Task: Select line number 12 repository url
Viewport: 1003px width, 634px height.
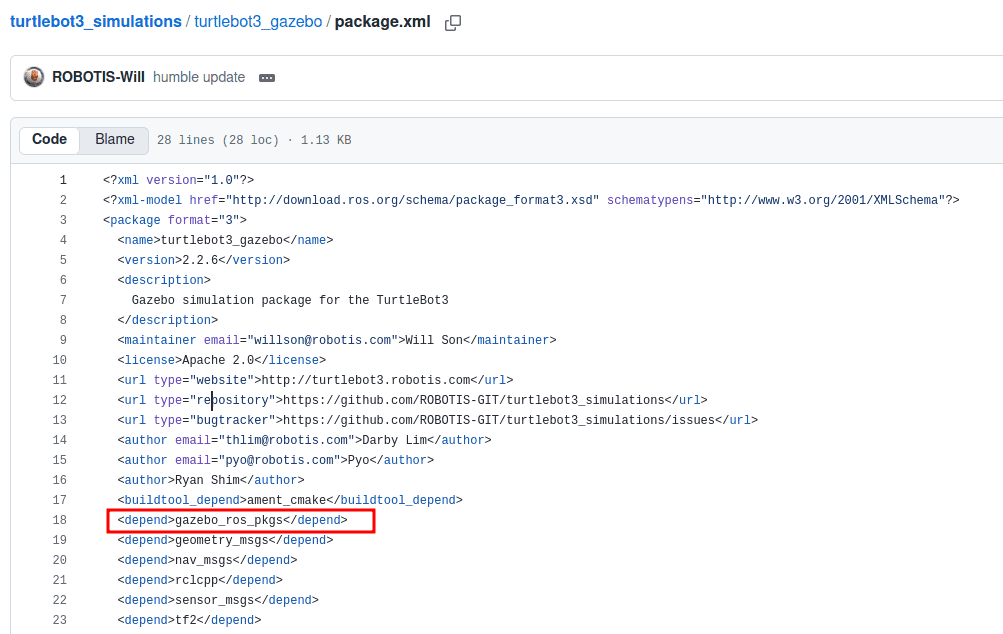Action: [60, 400]
